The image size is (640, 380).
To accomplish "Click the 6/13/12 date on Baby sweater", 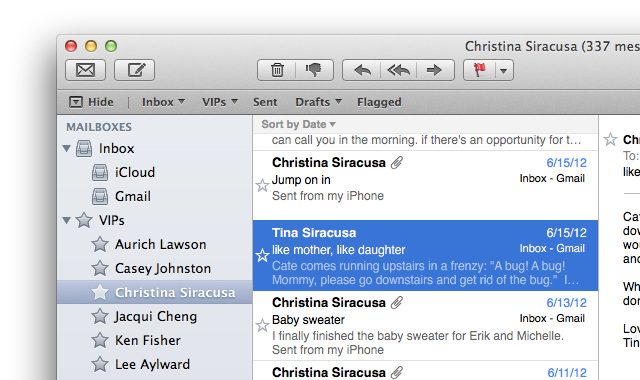I will tap(567, 303).
